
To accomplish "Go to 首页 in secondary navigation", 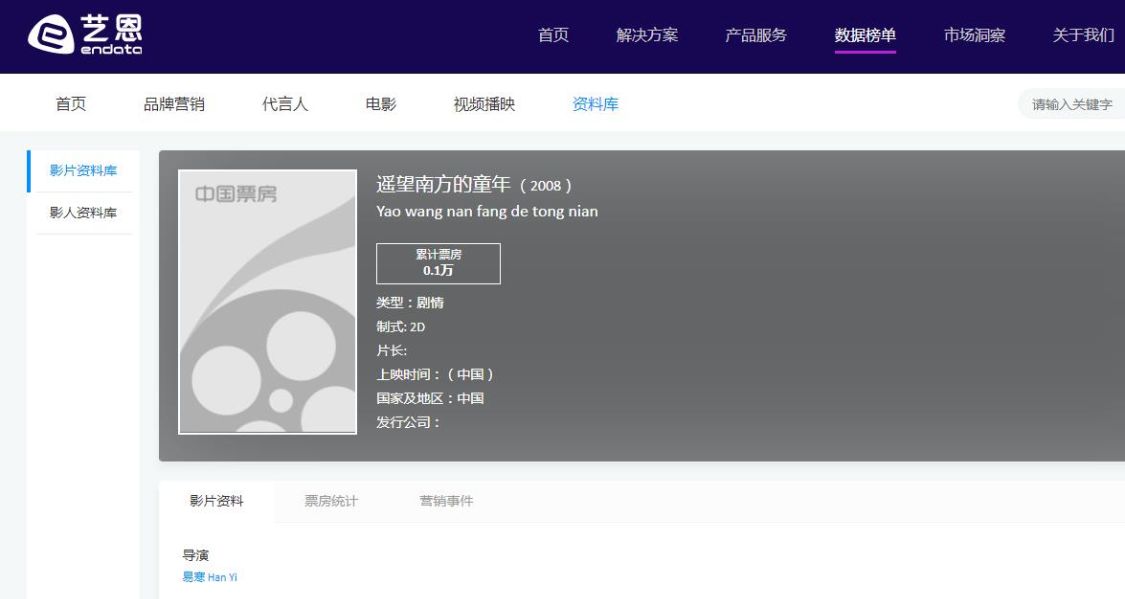I will [x=70, y=103].
